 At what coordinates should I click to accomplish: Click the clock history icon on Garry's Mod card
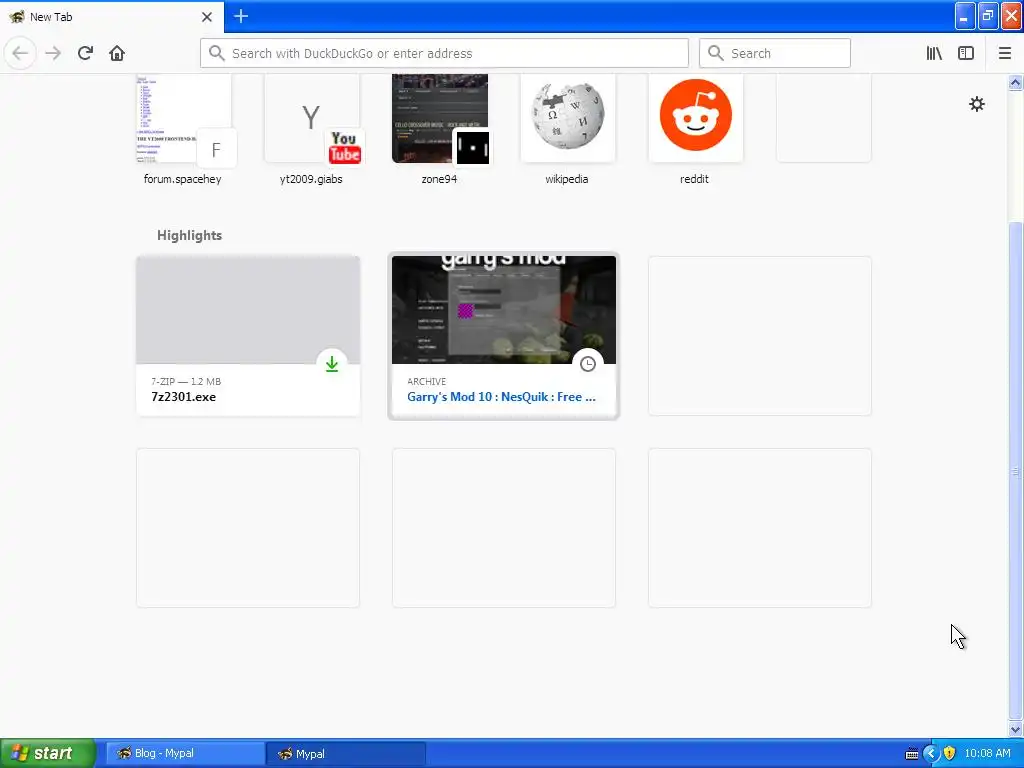point(588,364)
